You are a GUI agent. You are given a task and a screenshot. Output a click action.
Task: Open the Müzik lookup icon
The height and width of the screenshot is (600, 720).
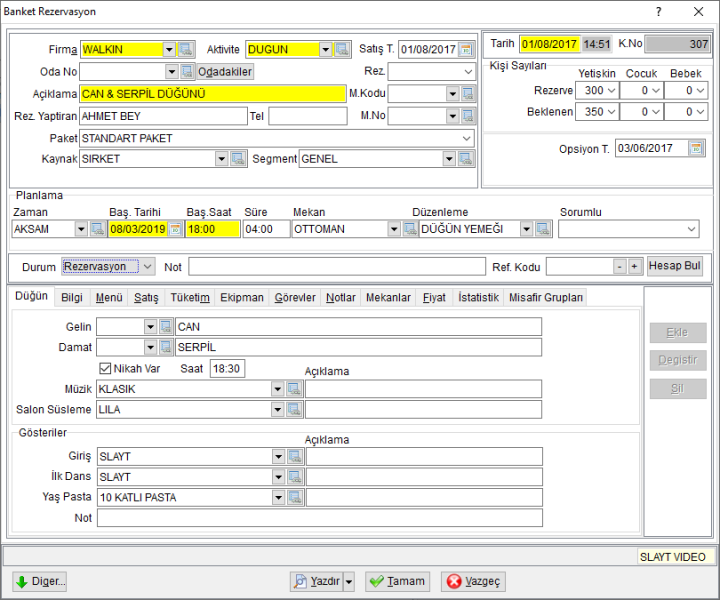(x=294, y=389)
